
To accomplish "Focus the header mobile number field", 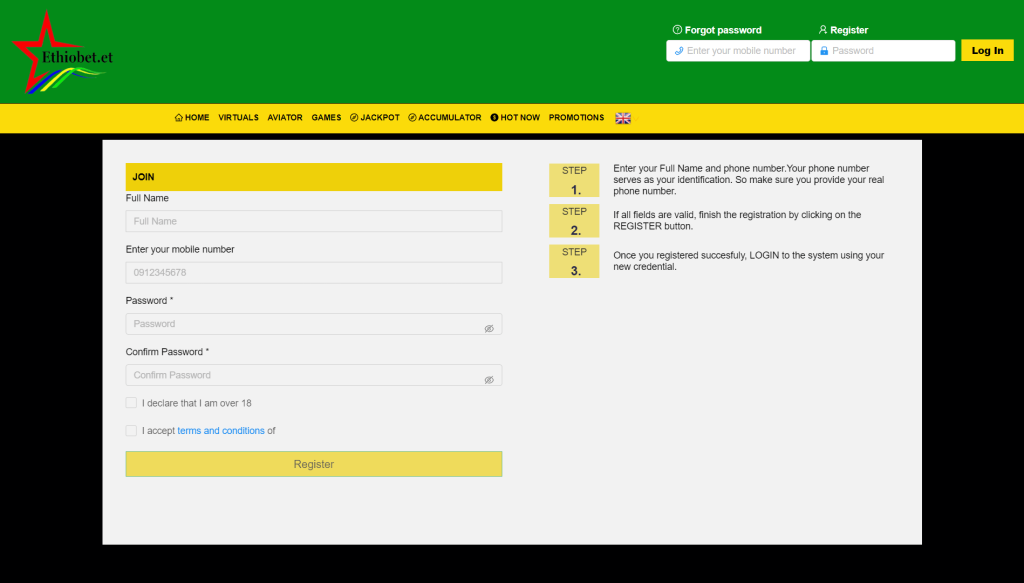I will (738, 50).
